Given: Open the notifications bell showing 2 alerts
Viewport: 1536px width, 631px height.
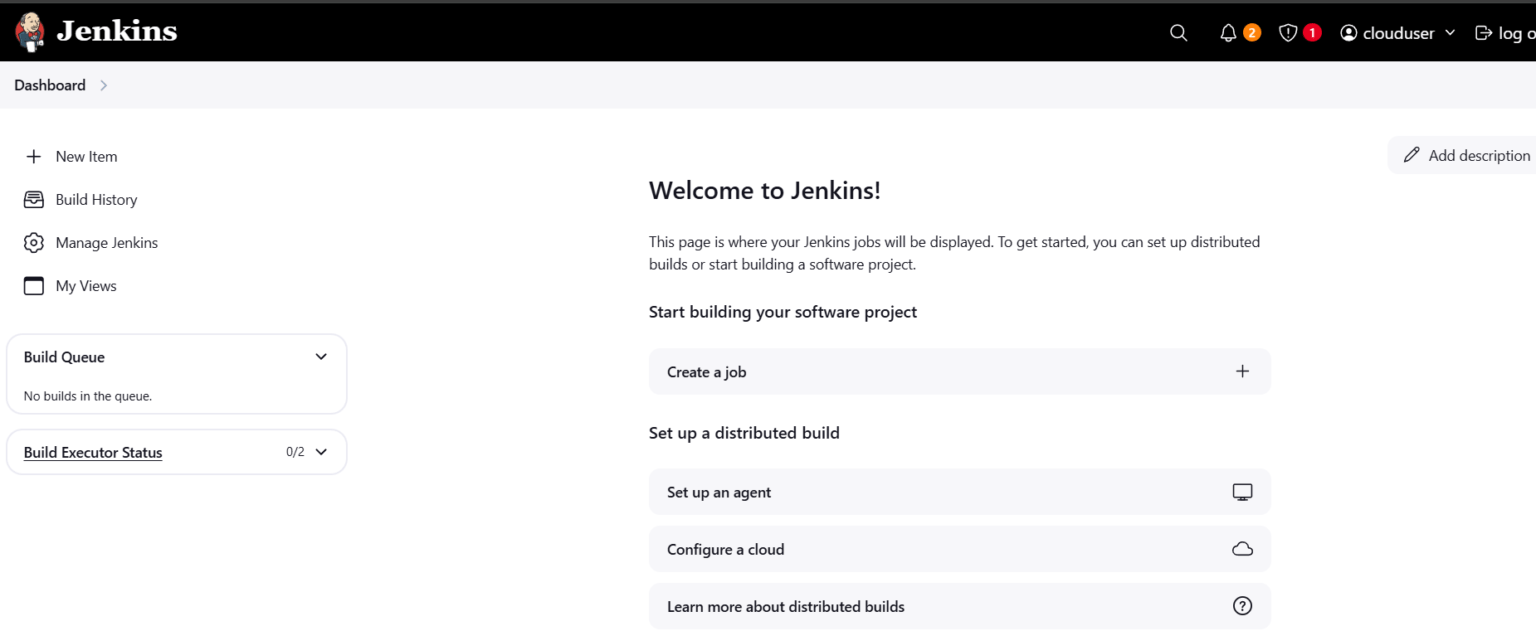Looking at the screenshot, I should pos(1228,32).
